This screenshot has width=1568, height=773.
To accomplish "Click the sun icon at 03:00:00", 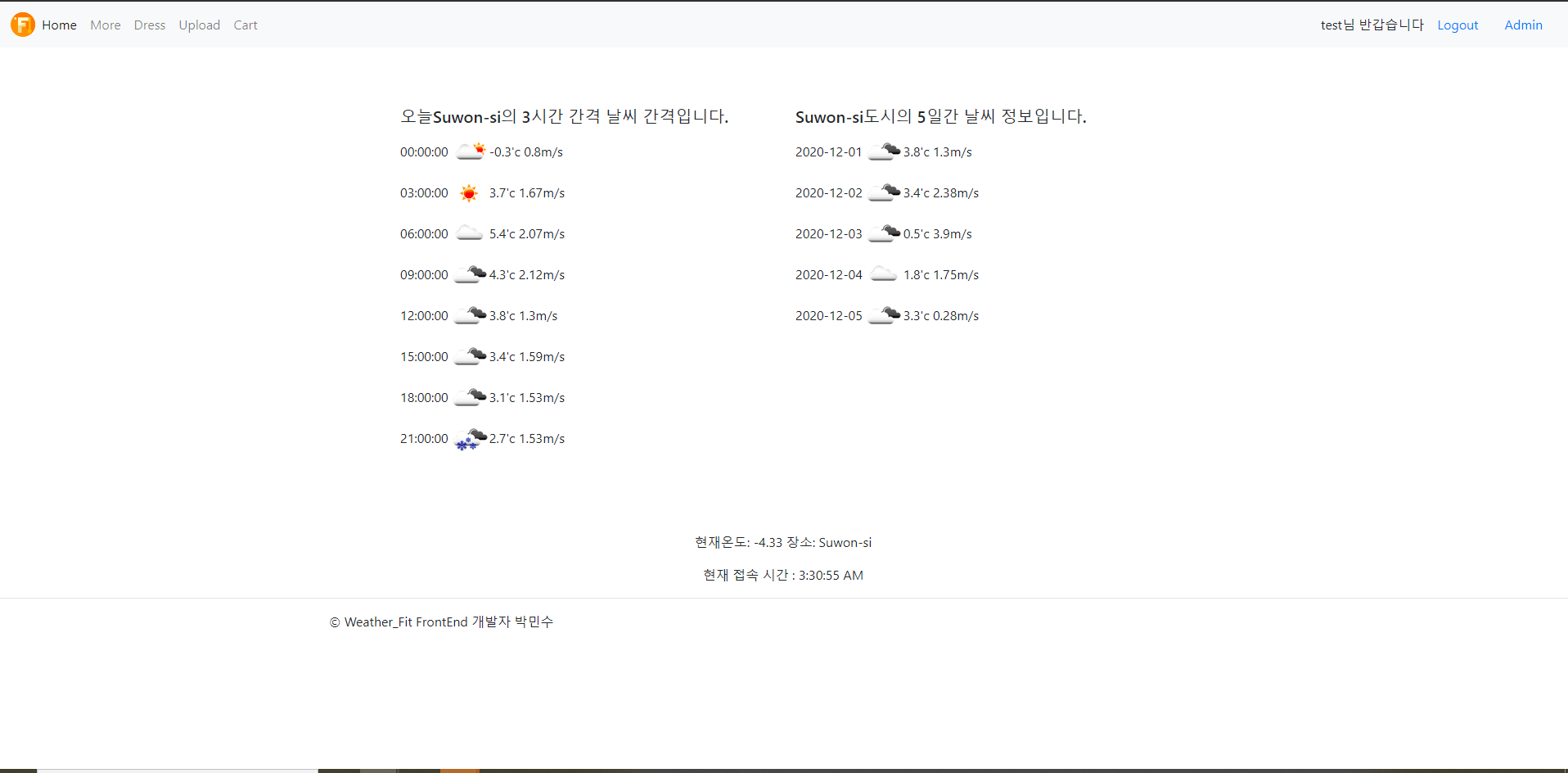I will click(468, 192).
